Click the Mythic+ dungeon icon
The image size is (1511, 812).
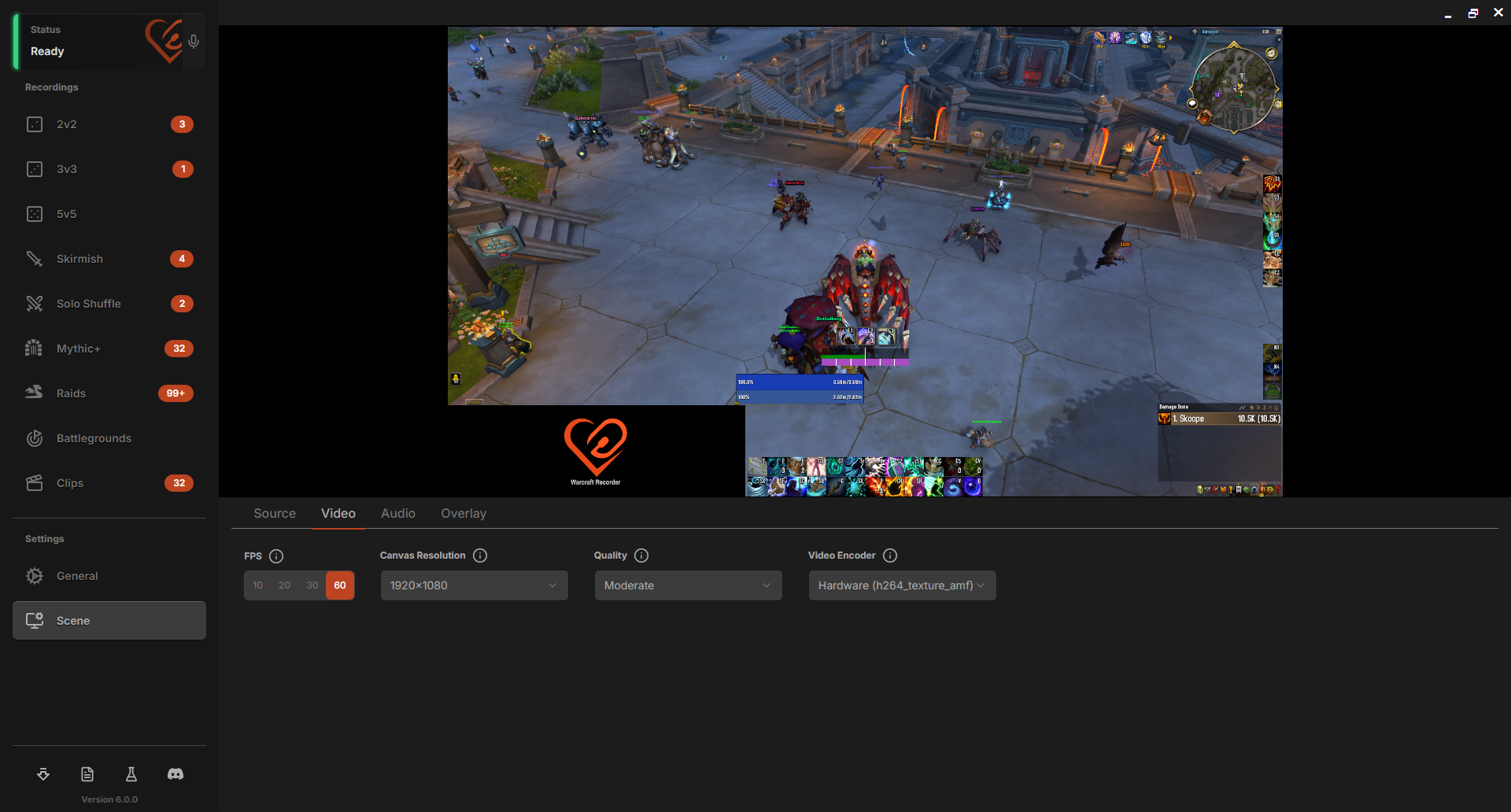(34, 348)
